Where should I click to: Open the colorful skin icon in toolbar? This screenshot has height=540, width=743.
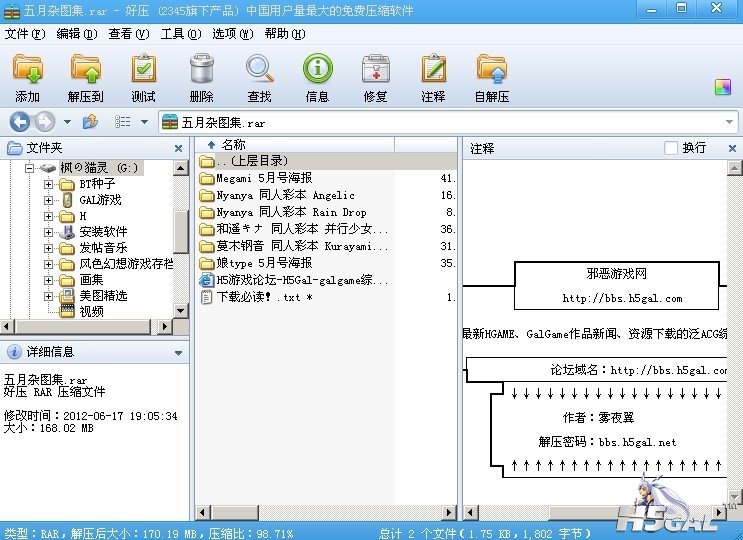coord(723,87)
